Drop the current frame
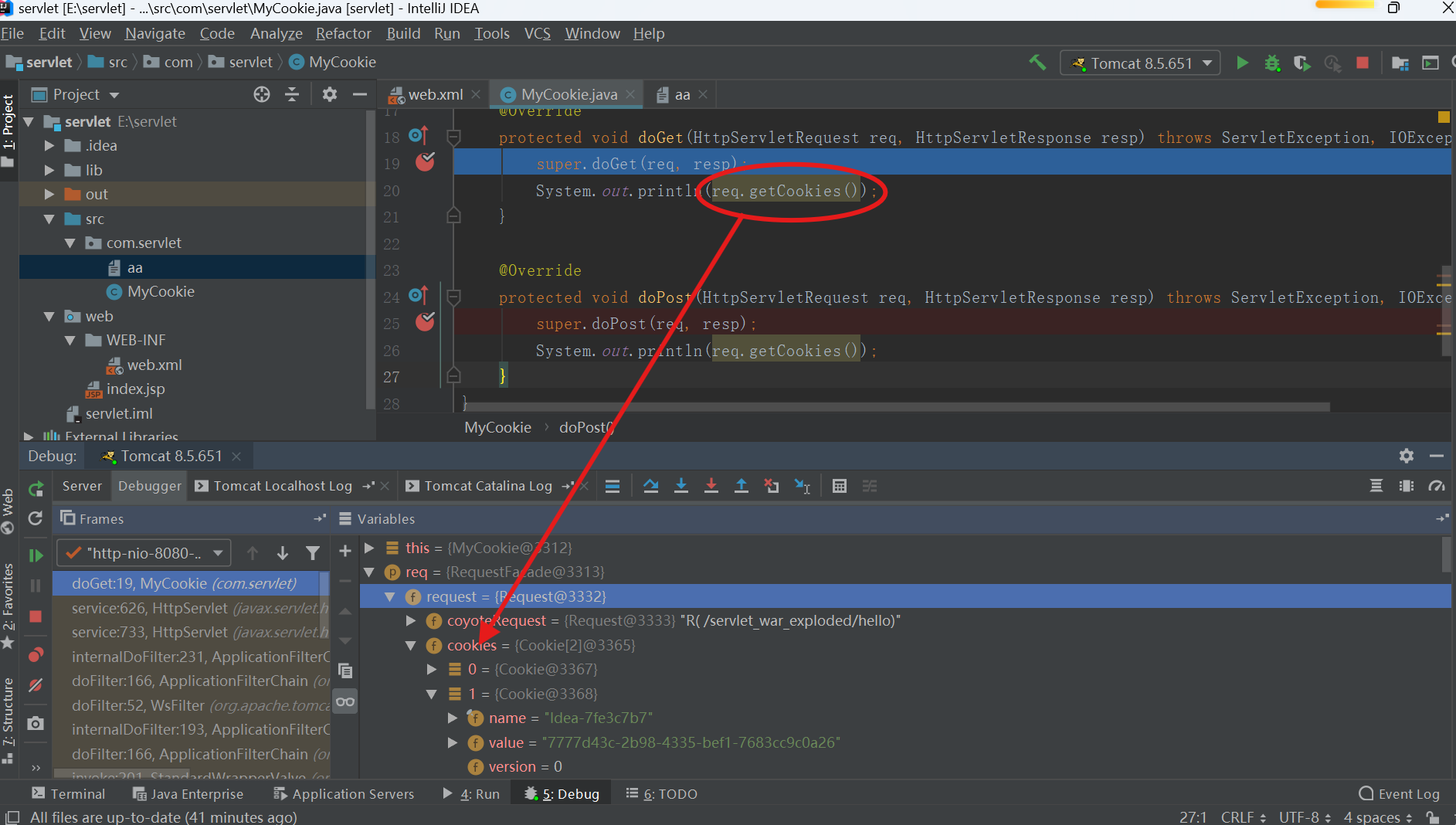This screenshot has width=1456, height=825. point(772,486)
